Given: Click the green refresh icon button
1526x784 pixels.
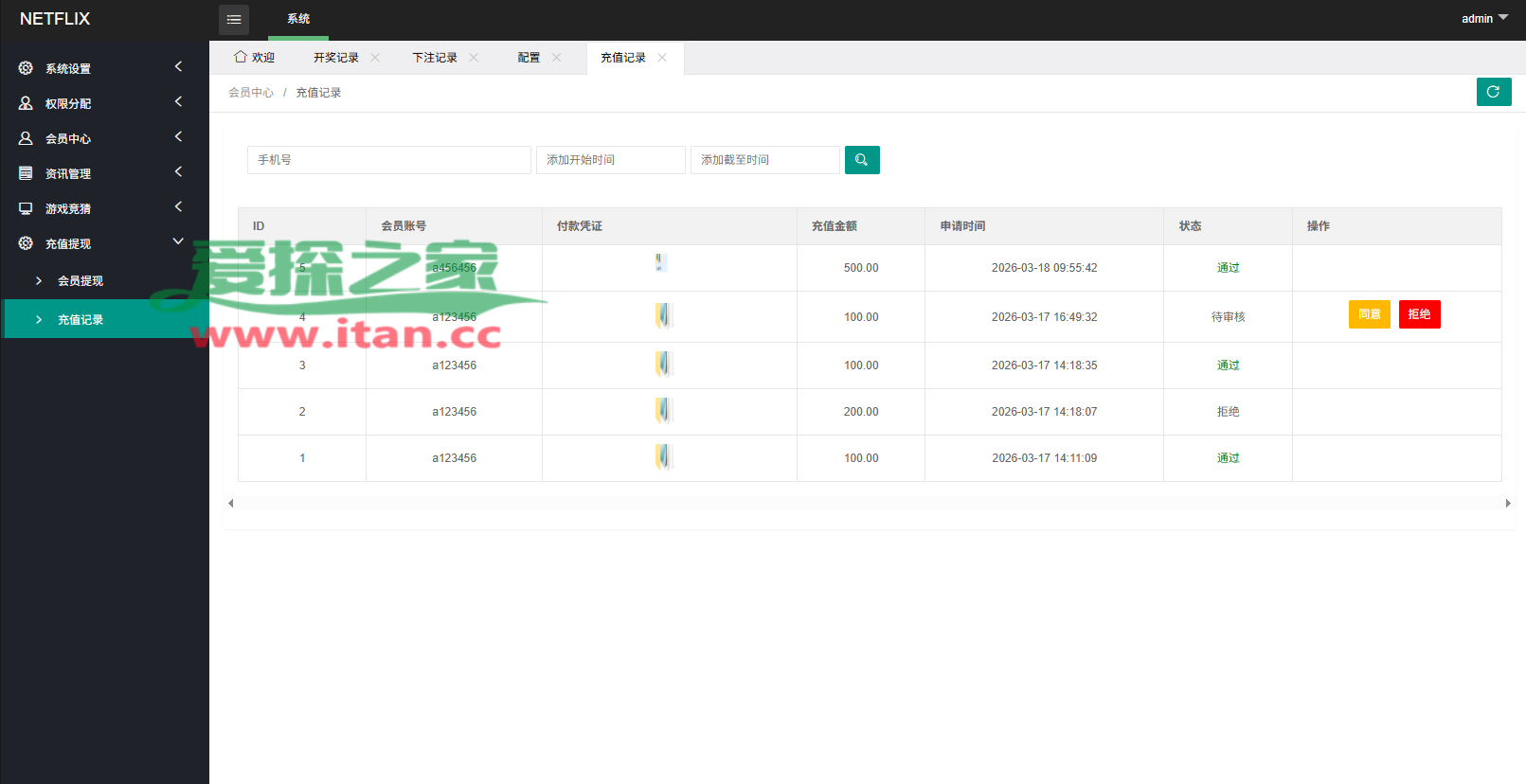Looking at the screenshot, I should pos(1493,92).
